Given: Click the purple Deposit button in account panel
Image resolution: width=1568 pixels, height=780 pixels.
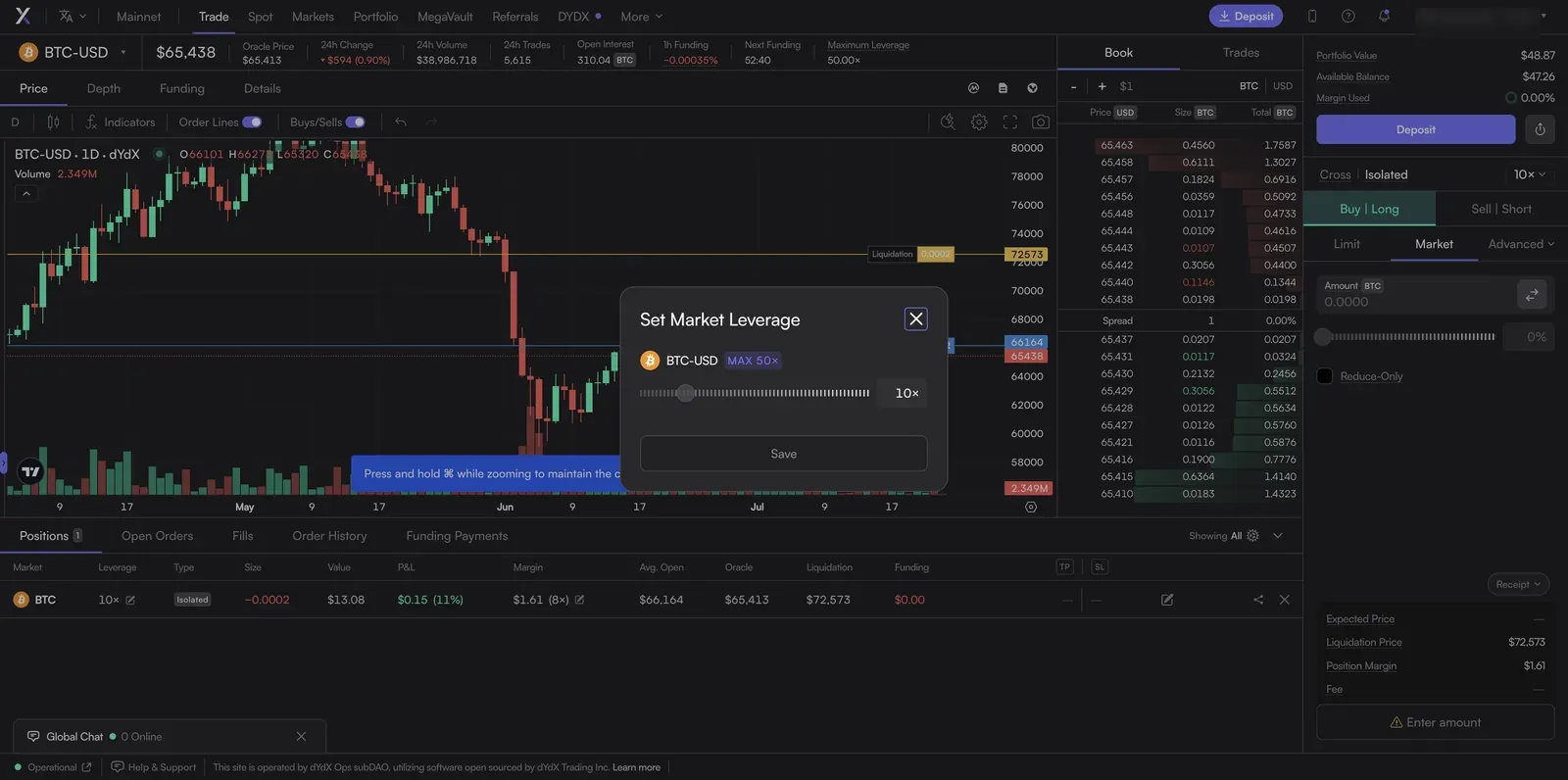Looking at the screenshot, I should pos(1416,129).
